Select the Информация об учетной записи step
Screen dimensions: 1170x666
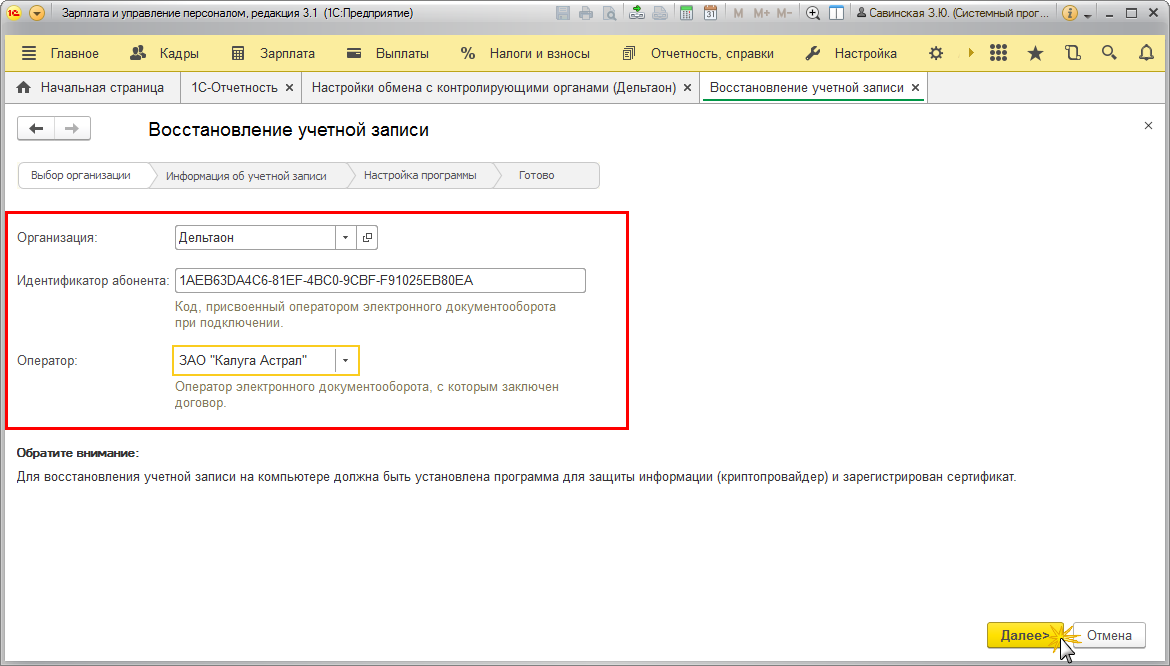246,176
